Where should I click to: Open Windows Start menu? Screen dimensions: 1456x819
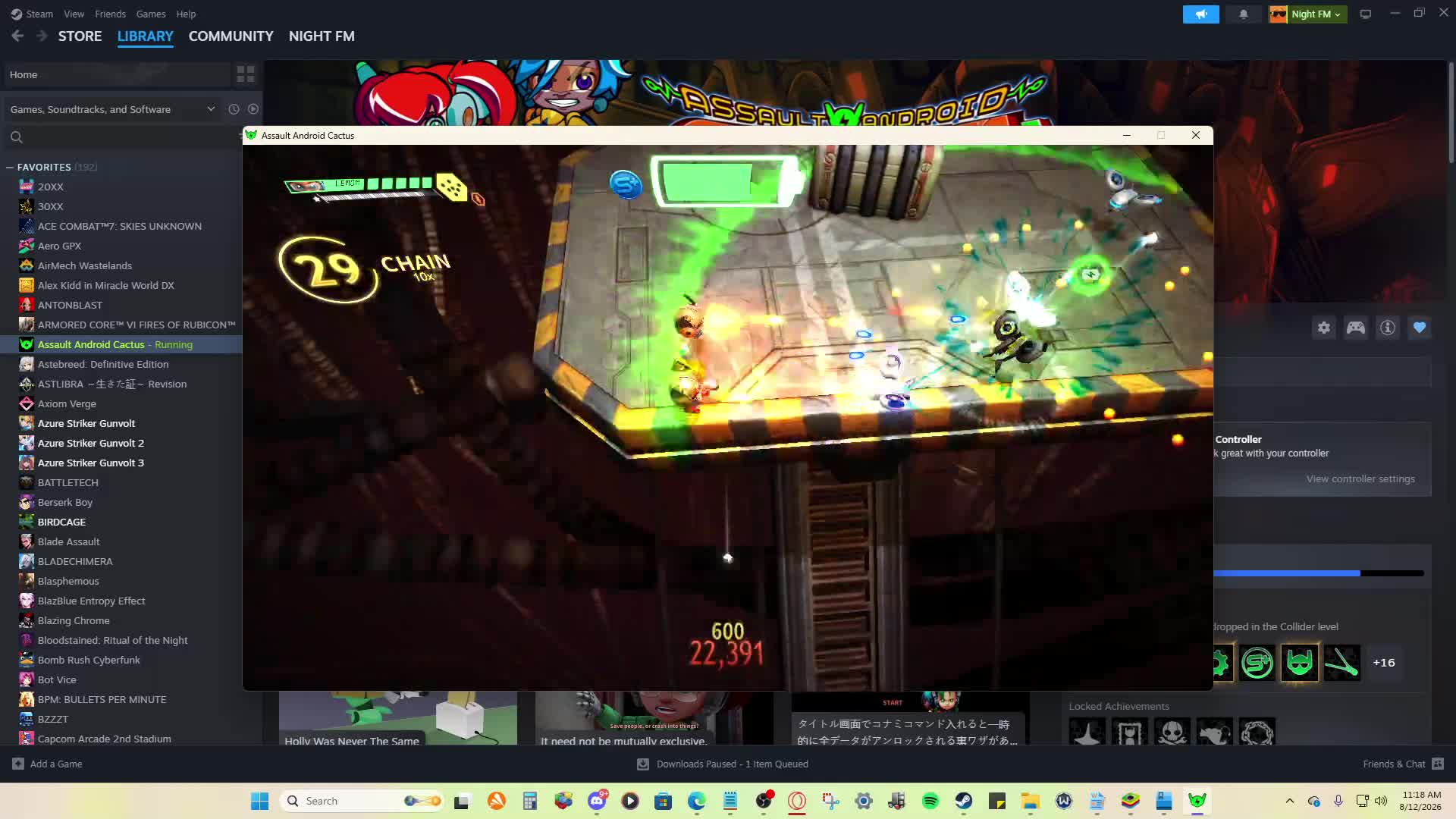point(259,801)
